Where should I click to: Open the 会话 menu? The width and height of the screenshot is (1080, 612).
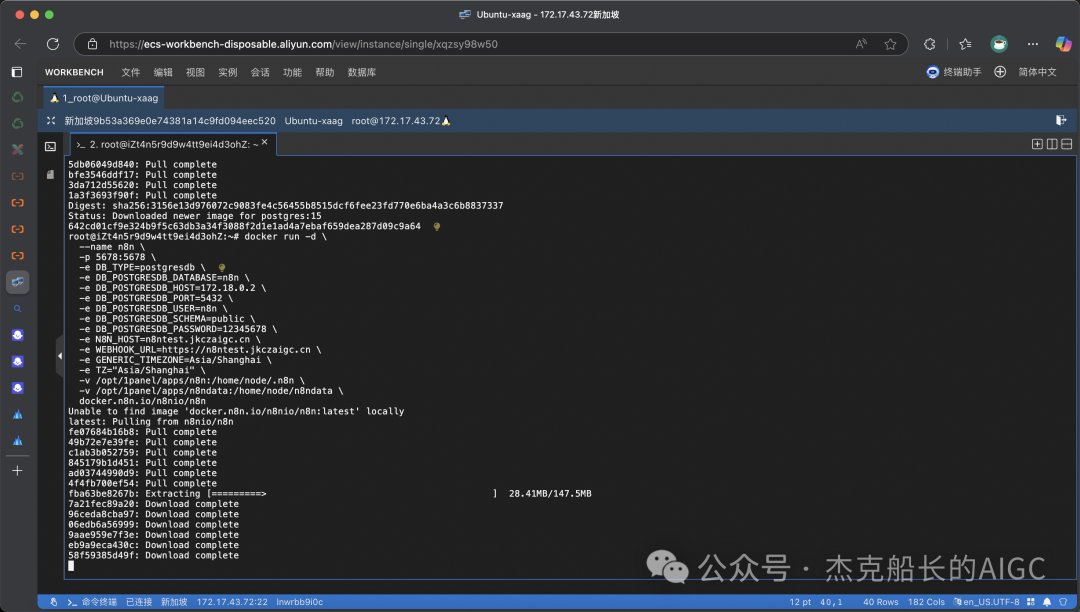(260, 72)
